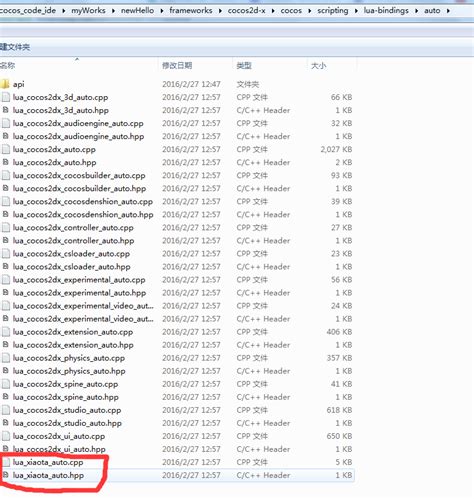Navigate to frameworks in address bar
The width and height of the screenshot is (474, 499).
tap(191, 11)
